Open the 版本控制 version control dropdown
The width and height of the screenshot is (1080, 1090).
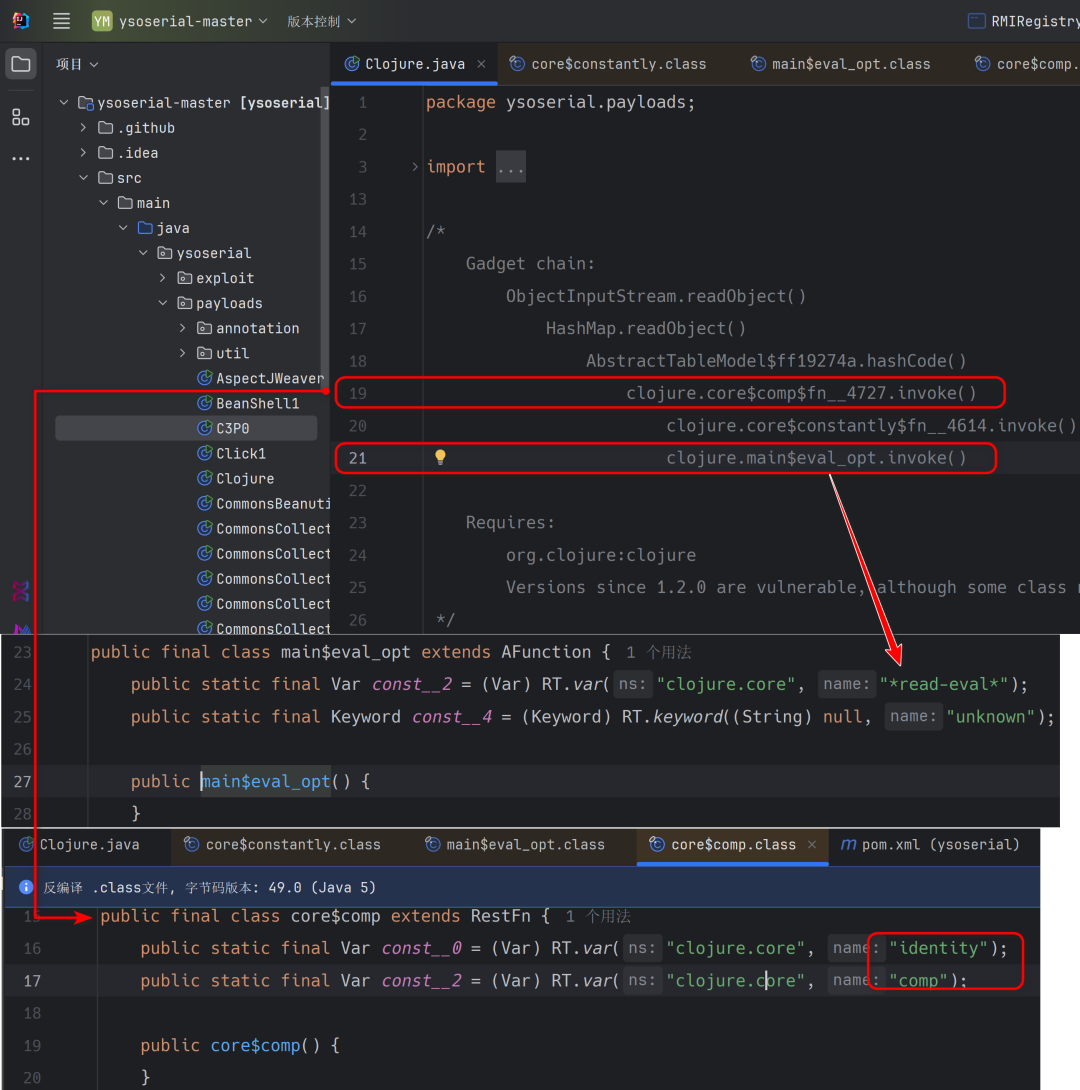[322, 22]
